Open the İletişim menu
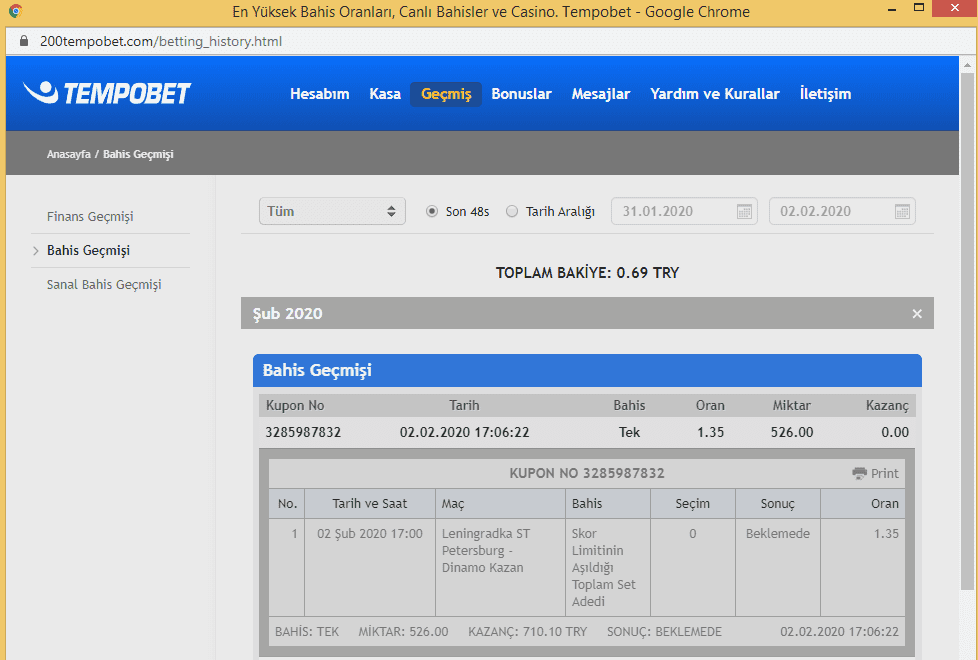 coord(825,94)
